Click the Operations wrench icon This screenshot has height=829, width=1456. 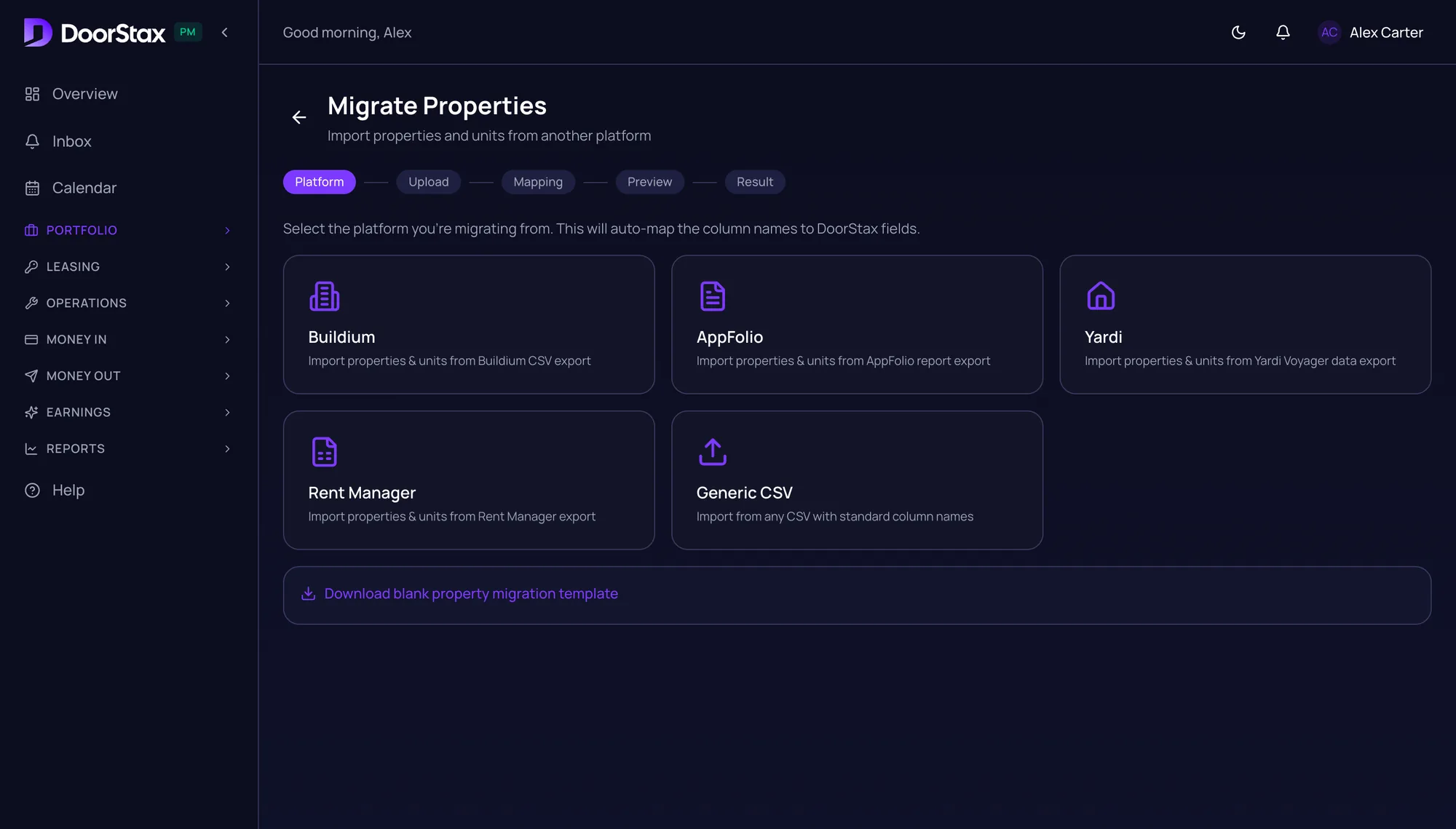pos(31,303)
